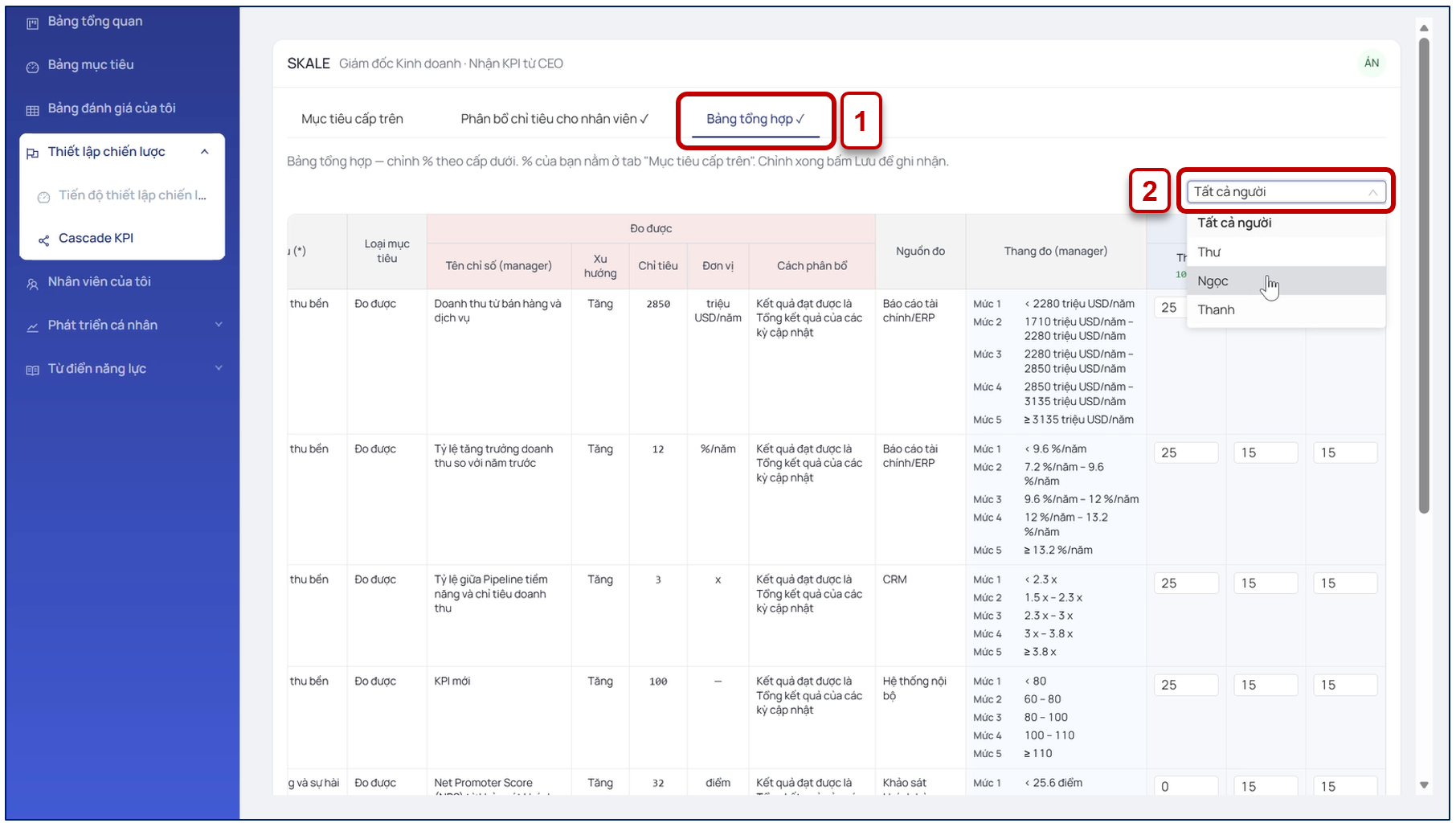1456x823 pixels.
Task: Open Phân bổ chỉ tiêu cho nhân viên tab
Action: coord(554,119)
